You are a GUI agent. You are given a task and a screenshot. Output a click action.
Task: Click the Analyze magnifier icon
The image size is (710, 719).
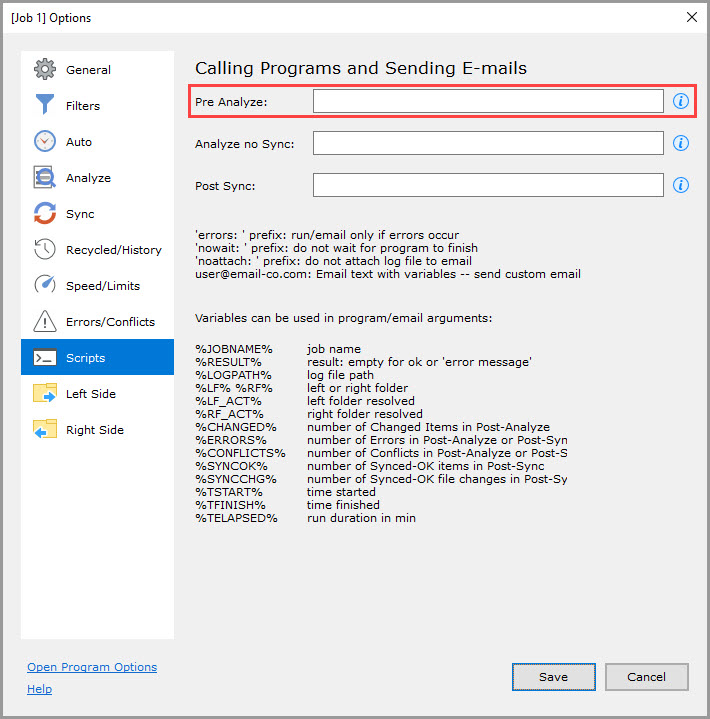[x=45, y=178]
